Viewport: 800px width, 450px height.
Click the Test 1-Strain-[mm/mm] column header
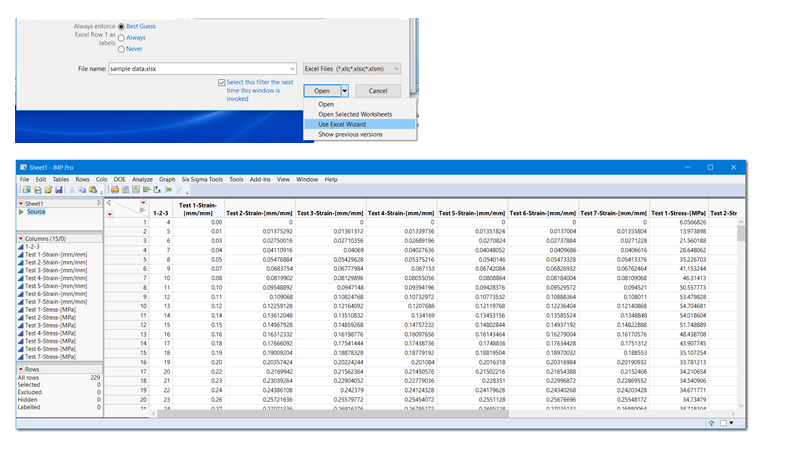click(198, 209)
